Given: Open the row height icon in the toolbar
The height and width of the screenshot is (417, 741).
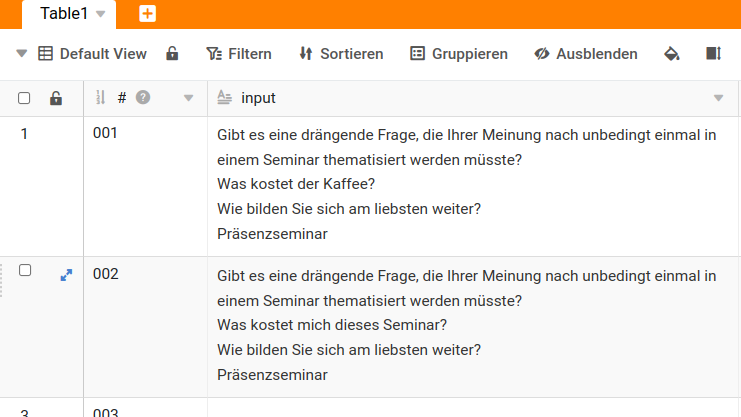Looking at the screenshot, I should coord(713,54).
